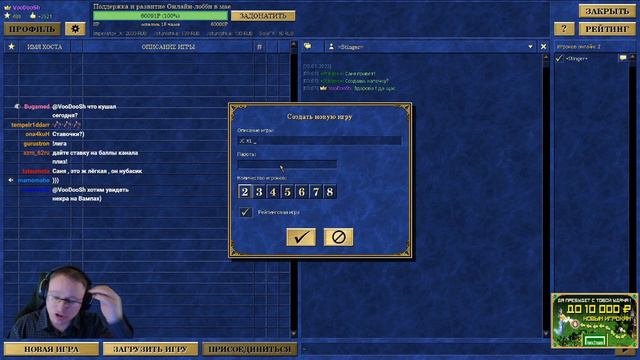Click the Создать новую игру dialog title
The width and height of the screenshot is (640, 360).
click(320, 117)
